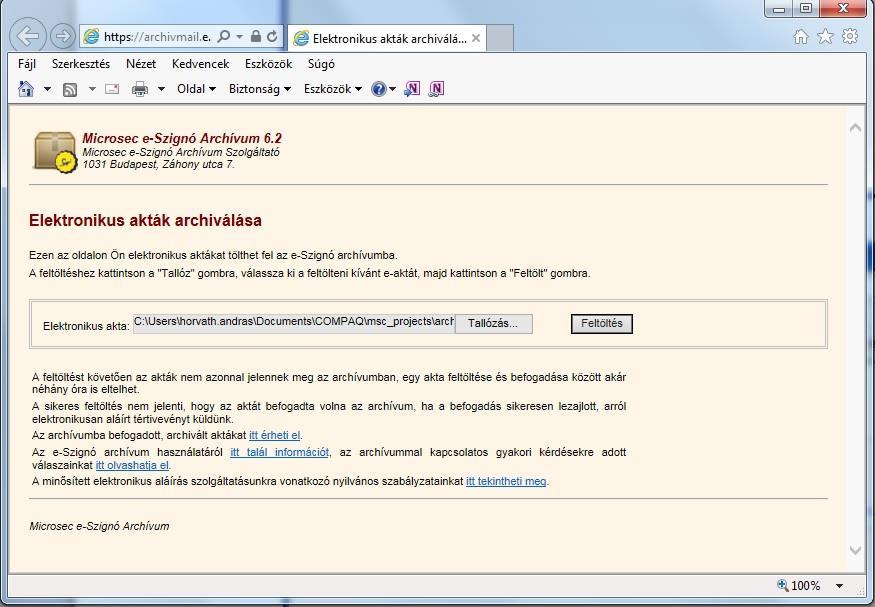Follow the 'itt tekintheti meg' link

tap(506, 481)
